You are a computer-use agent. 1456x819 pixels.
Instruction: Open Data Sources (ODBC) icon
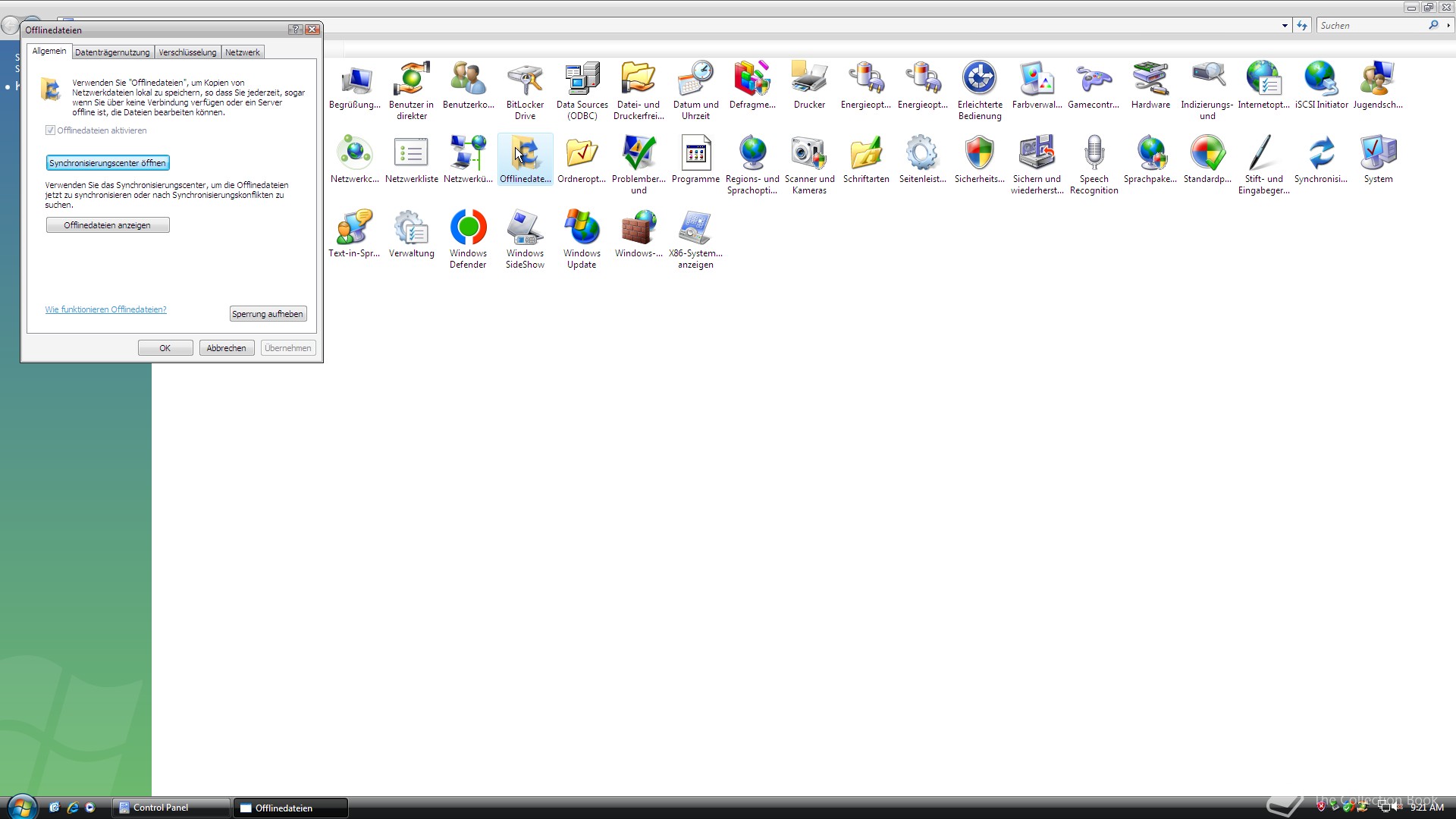click(582, 91)
